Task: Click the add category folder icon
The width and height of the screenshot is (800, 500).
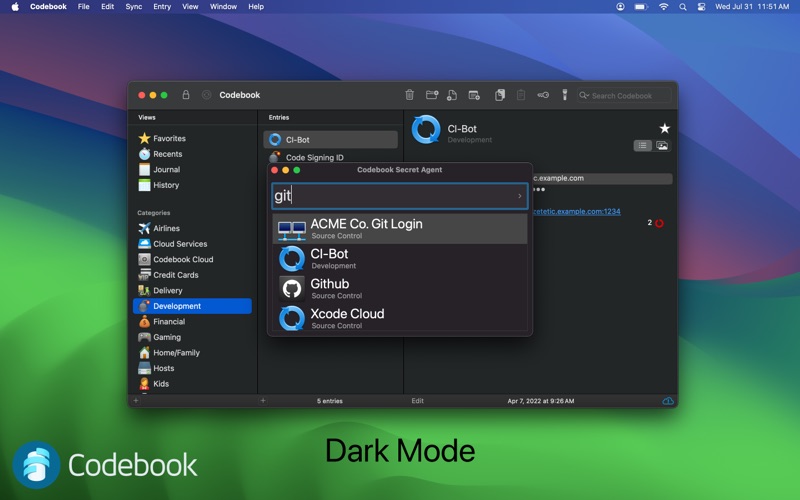Action: (432, 95)
